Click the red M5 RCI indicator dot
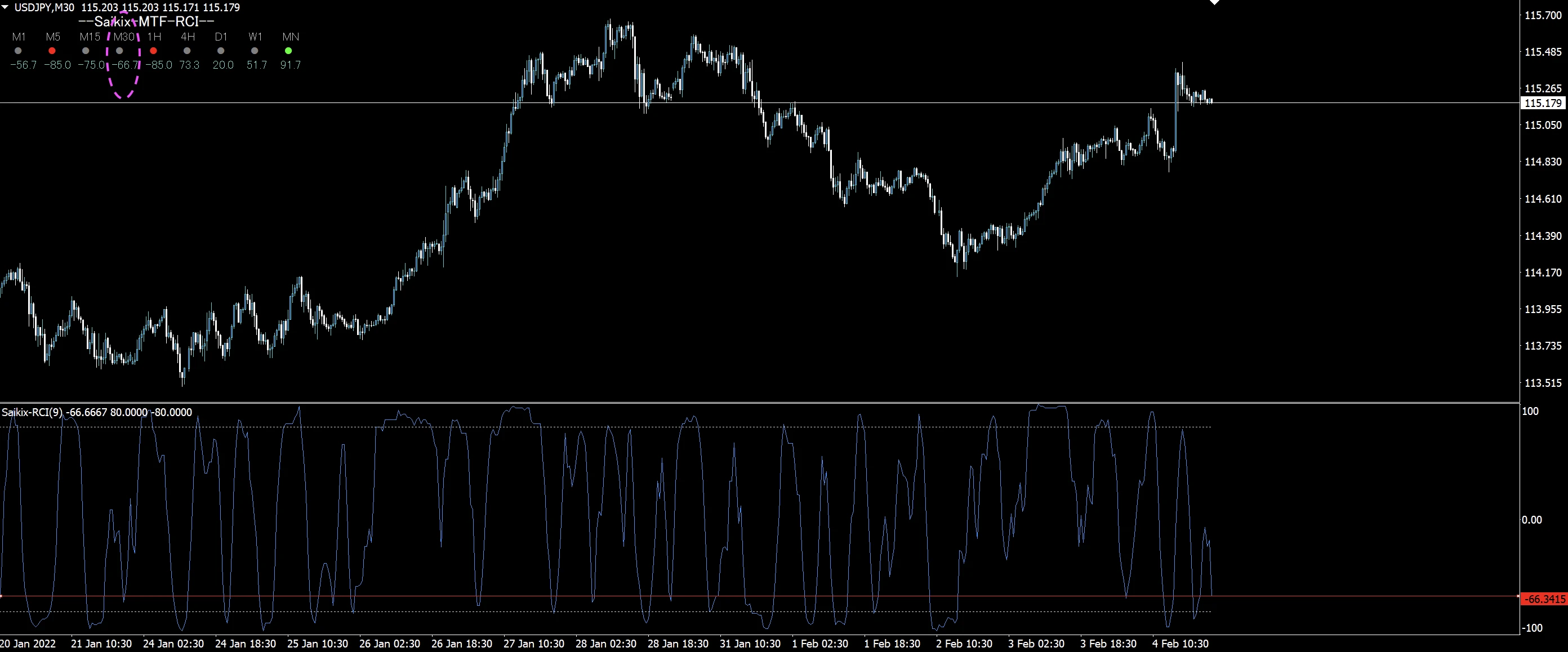This screenshot has height=652, width=1568. coord(52,51)
